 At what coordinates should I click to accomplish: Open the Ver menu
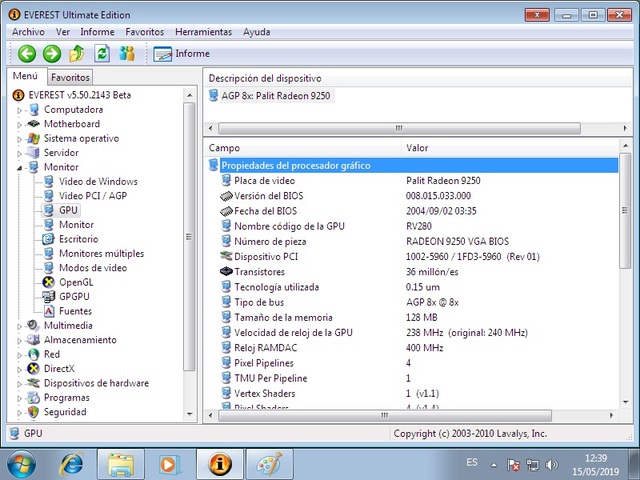(x=62, y=32)
